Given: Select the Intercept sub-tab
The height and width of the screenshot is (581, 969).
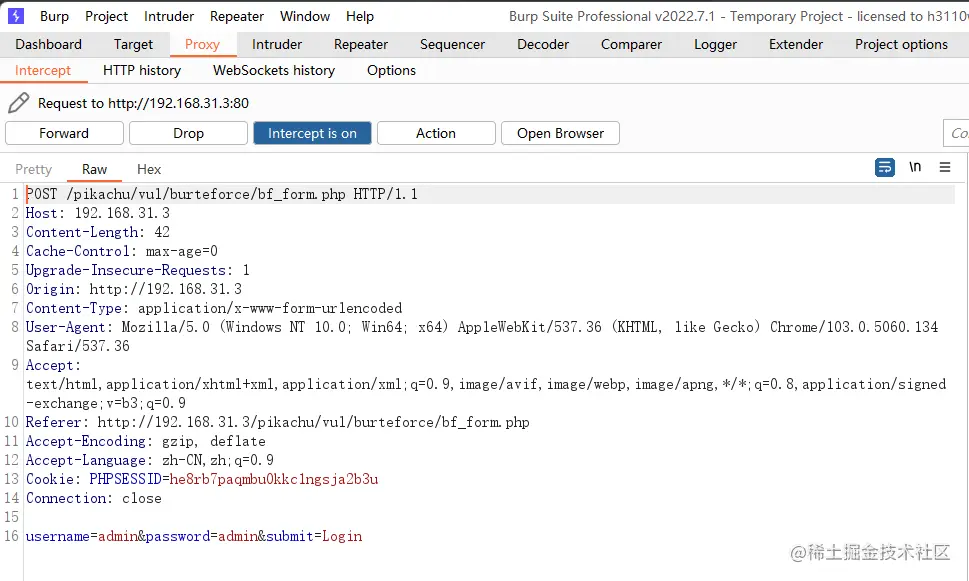Looking at the screenshot, I should click(43, 70).
